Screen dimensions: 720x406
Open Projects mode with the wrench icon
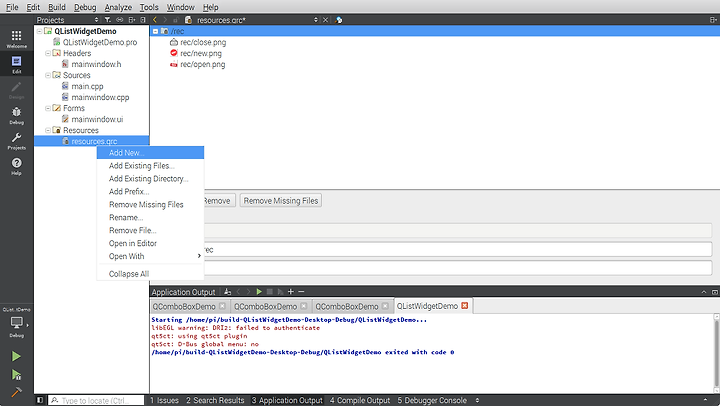click(x=17, y=141)
